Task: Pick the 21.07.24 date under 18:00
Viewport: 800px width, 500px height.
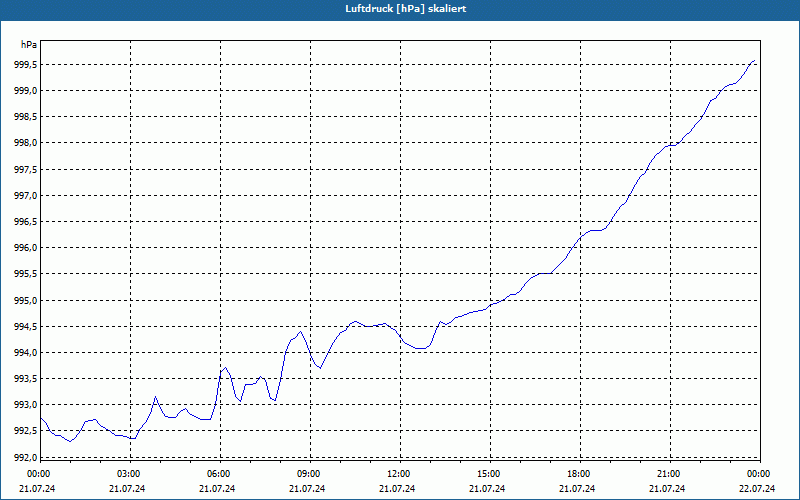Action: coord(577,489)
